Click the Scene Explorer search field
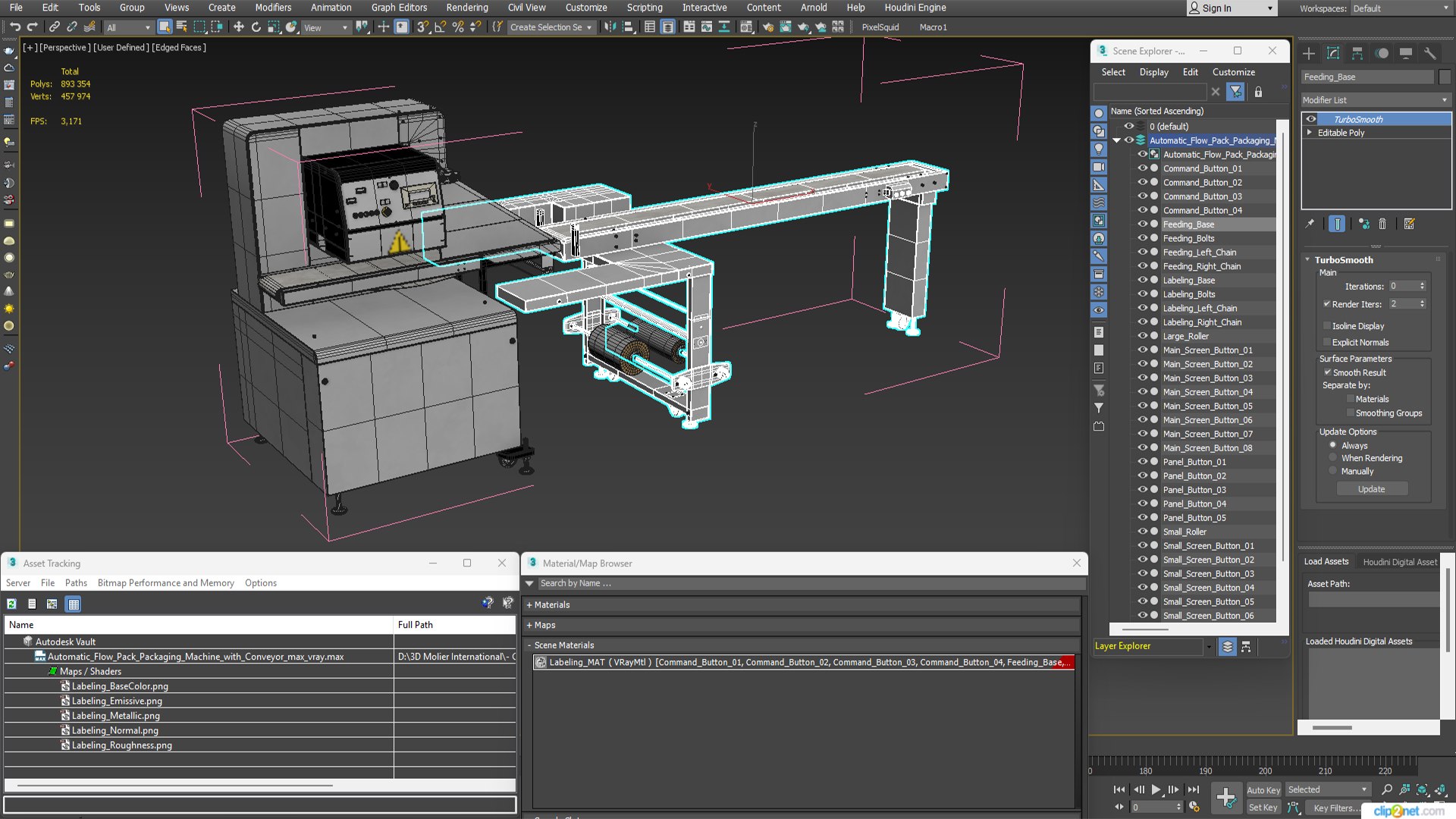This screenshot has width=1456, height=819. tap(1149, 92)
